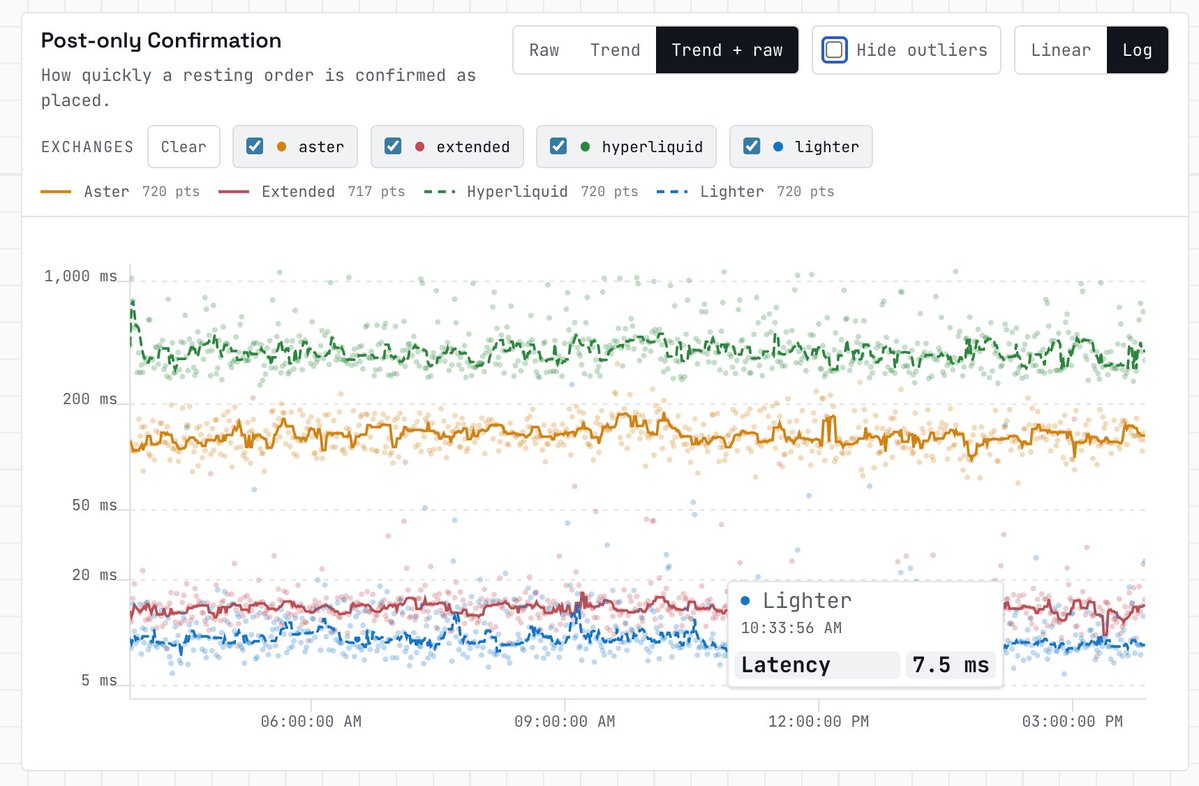Select the Log scale option
This screenshot has width=1199, height=786.
click(x=1137, y=50)
